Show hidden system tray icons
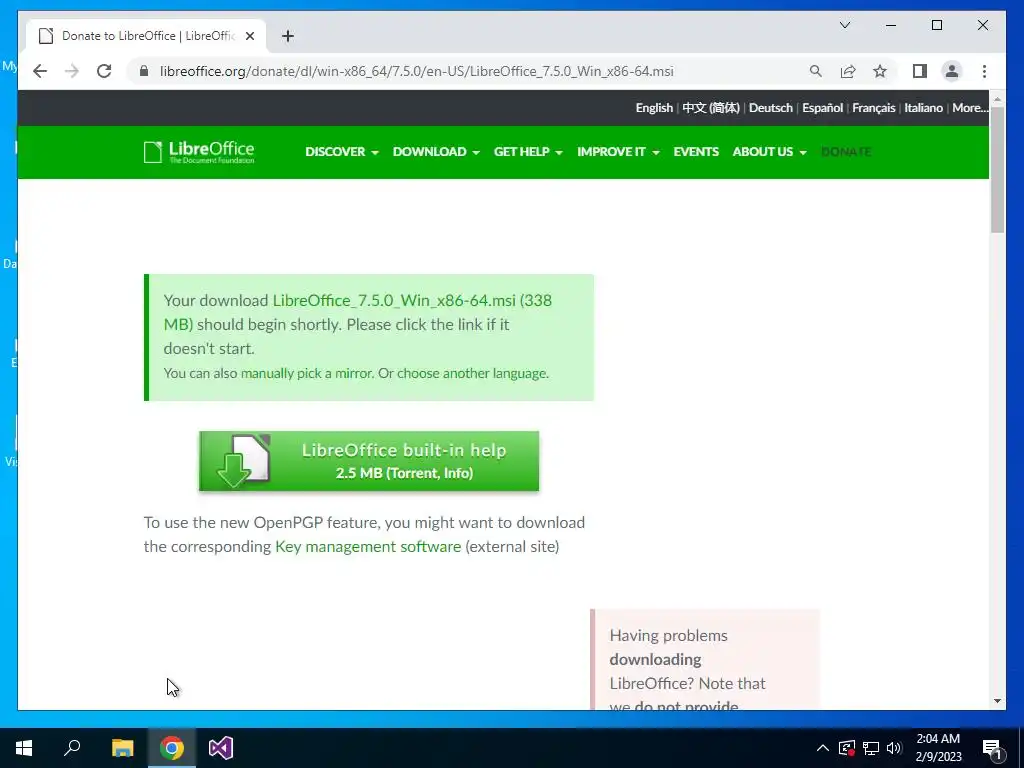1024x768 pixels. click(x=823, y=748)
